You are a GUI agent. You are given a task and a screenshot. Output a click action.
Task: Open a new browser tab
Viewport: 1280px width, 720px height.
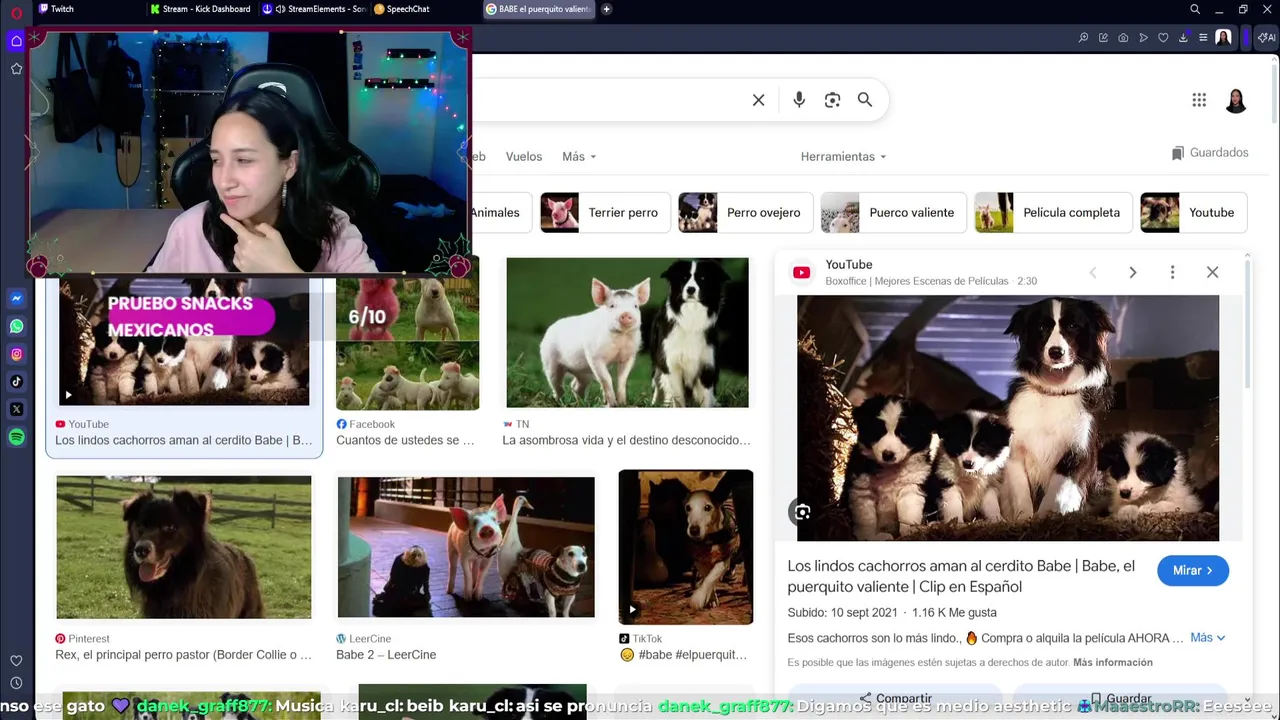pos(607,9)
